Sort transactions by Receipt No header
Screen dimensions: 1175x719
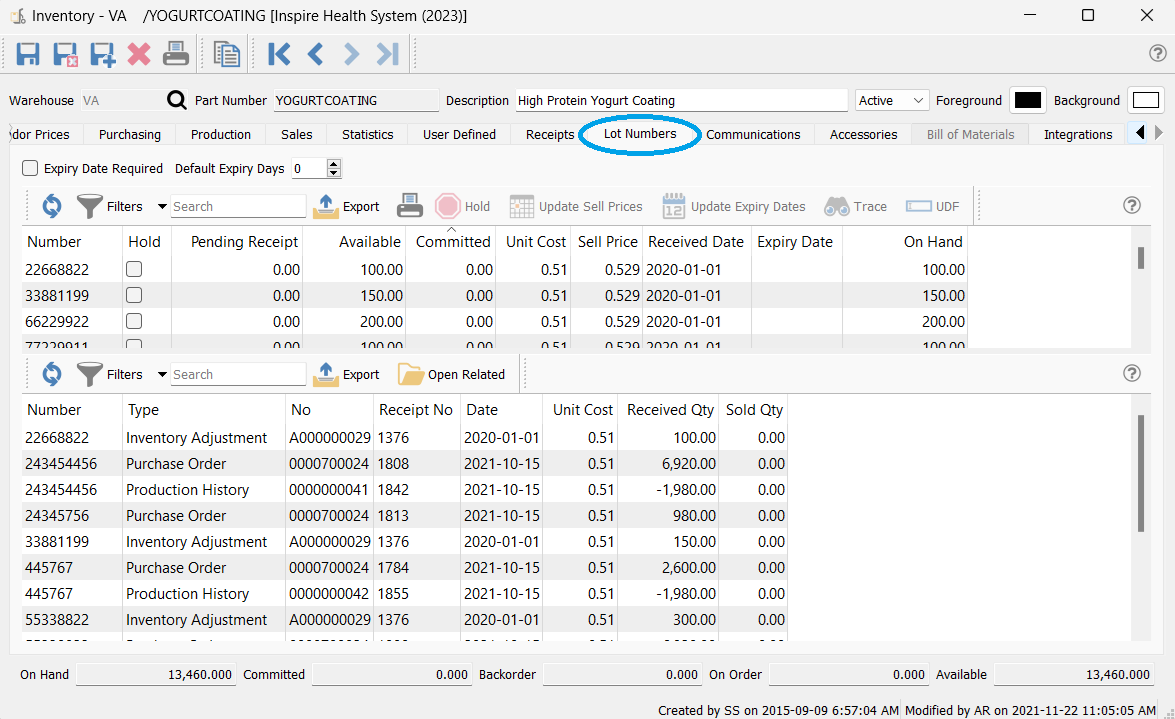pyautogui.click(x=416, y=409)
